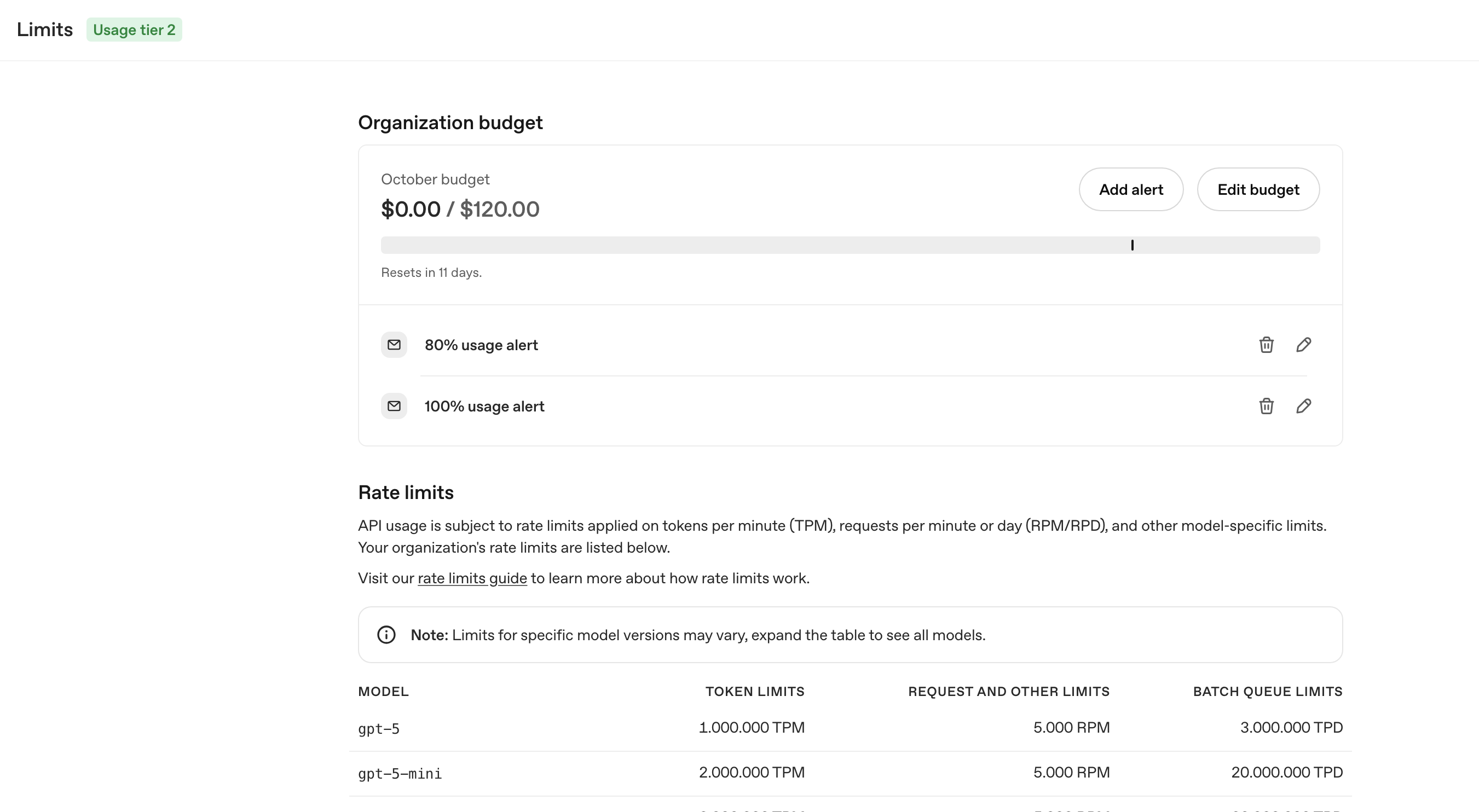Click the budget progress bar
The width and height of the screenshot is (1479, 812).
click(x=747, y=245)
